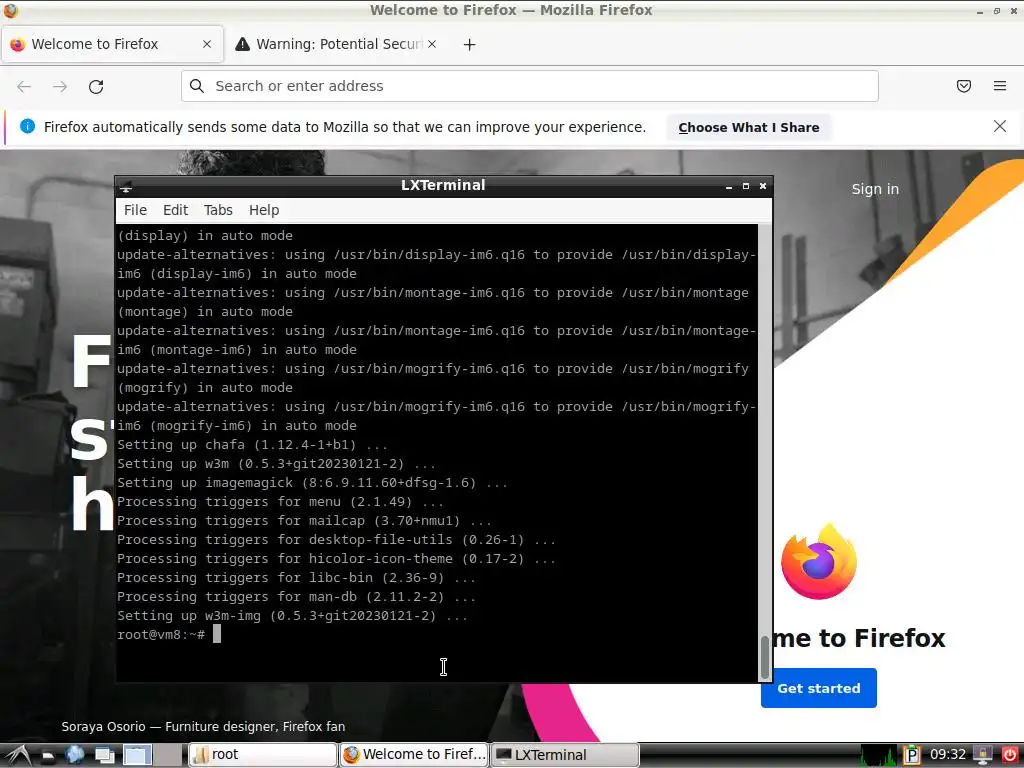Maximize the LXTerminal window

[746, 186]
